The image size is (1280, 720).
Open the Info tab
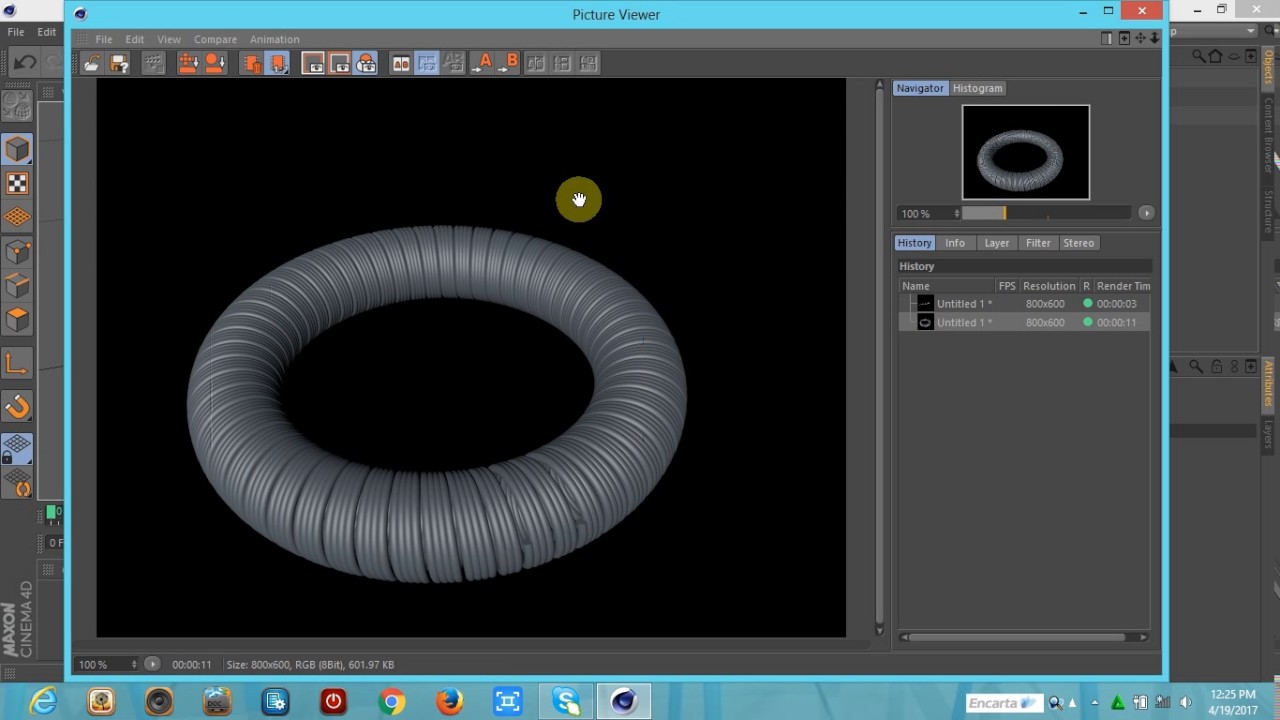tap(955, 243)
